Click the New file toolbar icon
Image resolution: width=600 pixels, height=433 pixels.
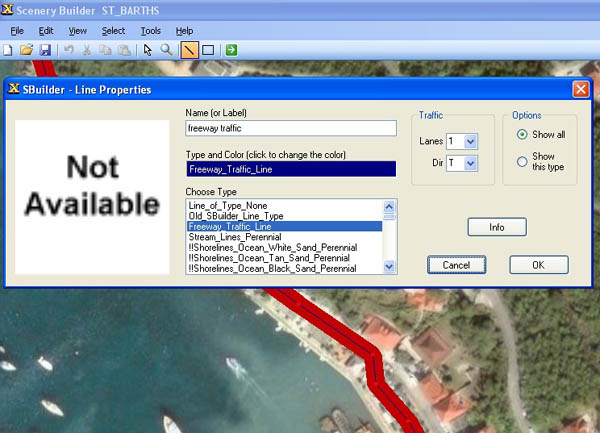point(8,50)
